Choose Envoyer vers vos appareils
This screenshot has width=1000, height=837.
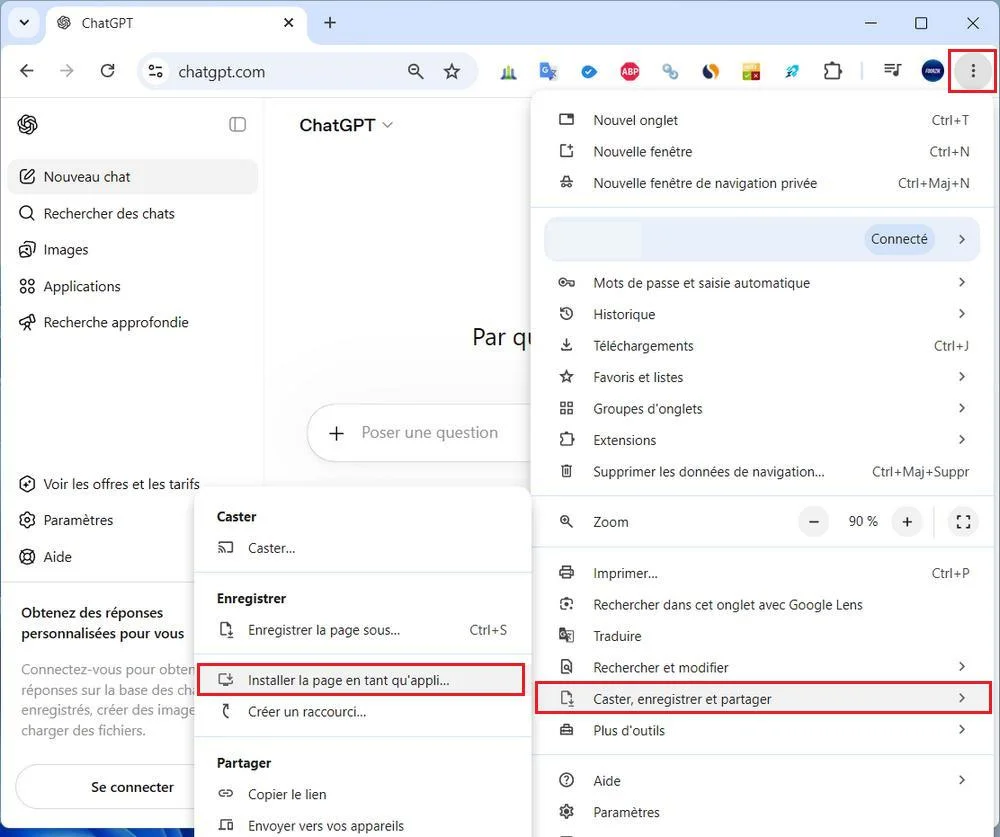tap(362, 826)
